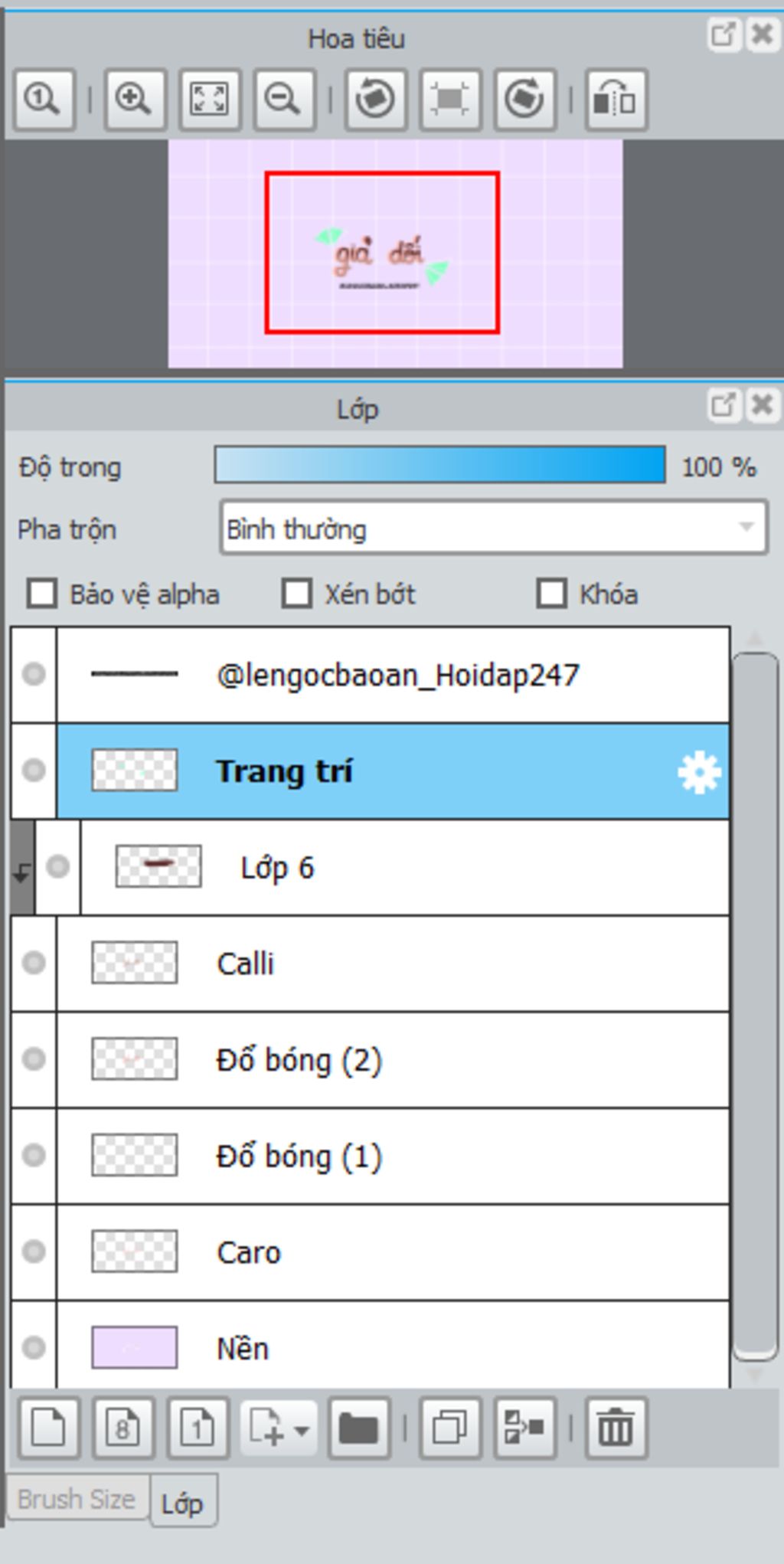Rotate canvas right in navigator

click(525, 100)
